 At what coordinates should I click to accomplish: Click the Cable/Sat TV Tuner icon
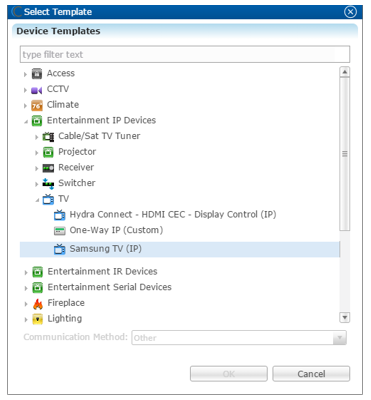48,137
